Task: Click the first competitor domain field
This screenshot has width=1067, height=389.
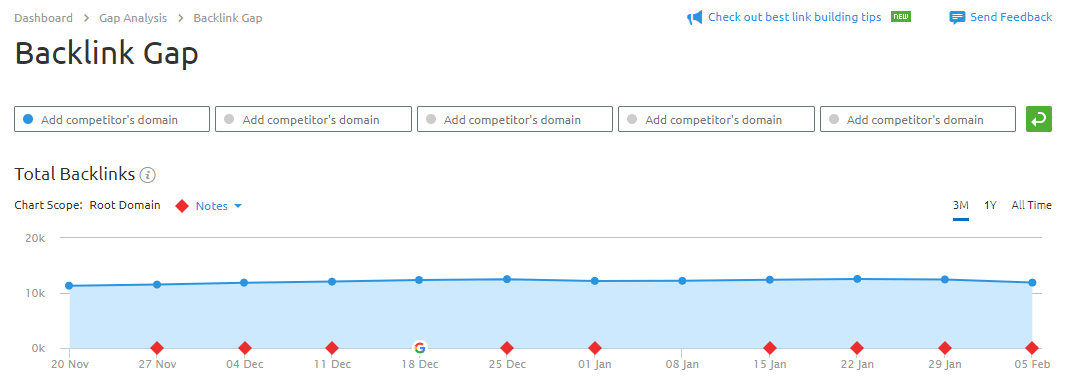Action: (112, 119)
